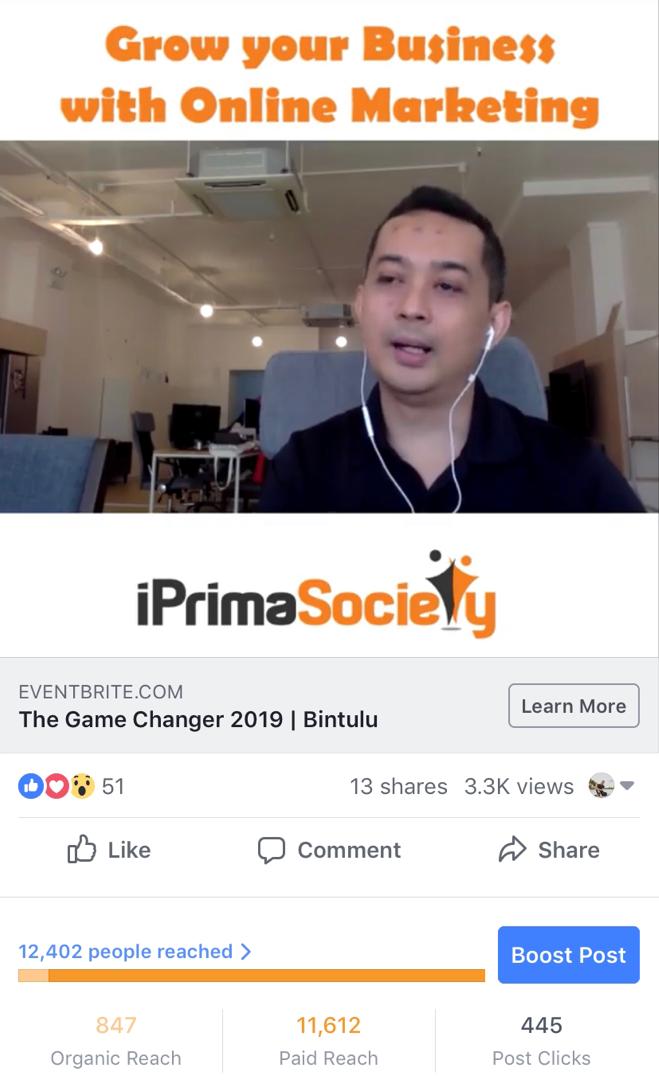Screen dimensions: 659x1080
Task: Click the wow face reaction emoji
Action: click(82, 786)
